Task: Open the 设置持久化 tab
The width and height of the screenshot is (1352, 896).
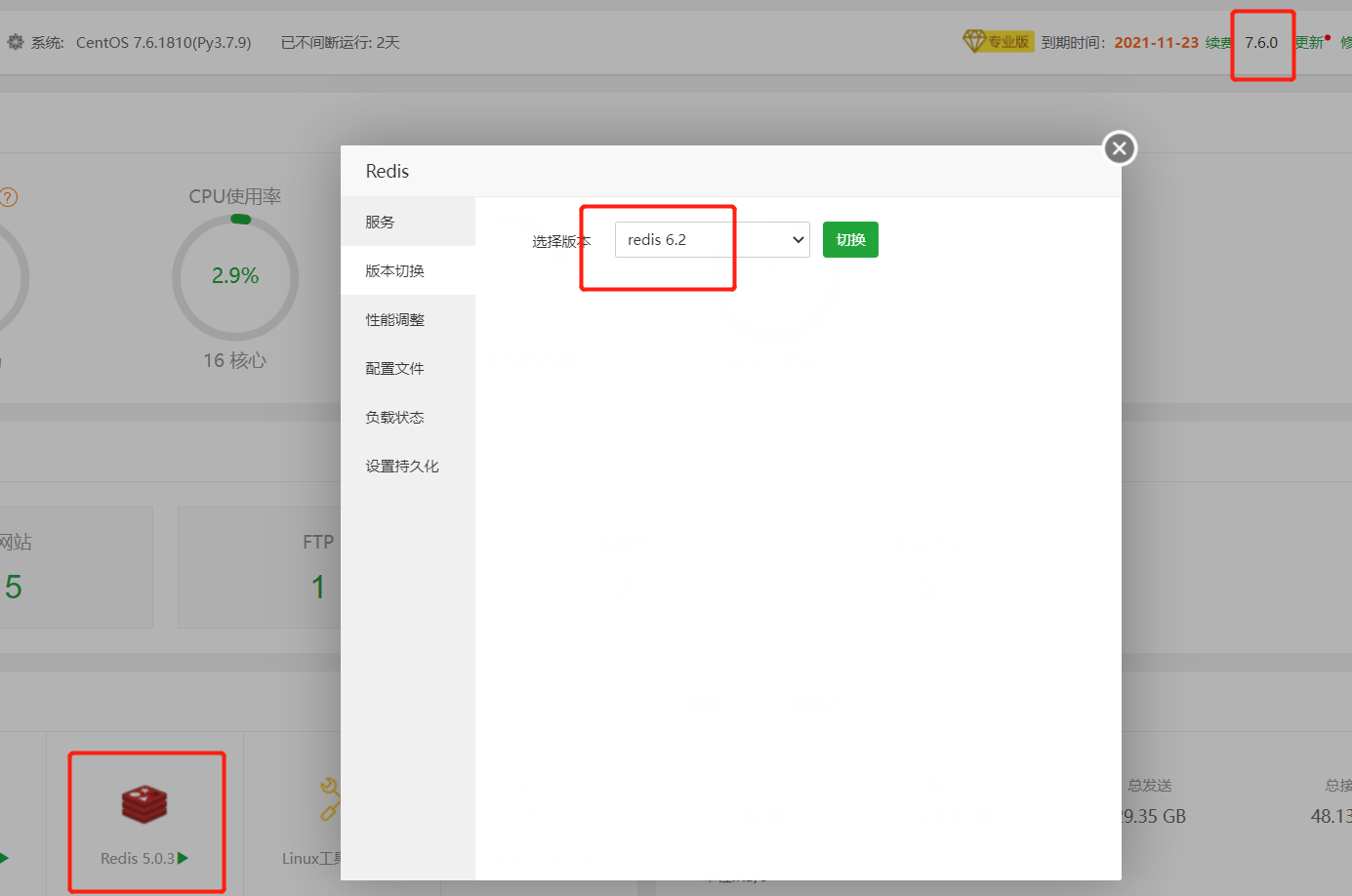Action: pyautogui.click(x=408, y=466)
